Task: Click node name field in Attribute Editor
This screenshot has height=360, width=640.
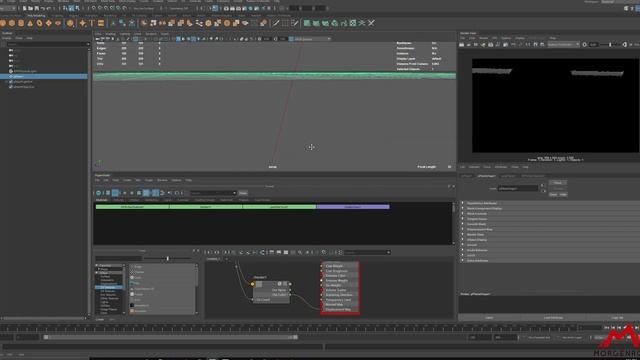Action: 518,189
